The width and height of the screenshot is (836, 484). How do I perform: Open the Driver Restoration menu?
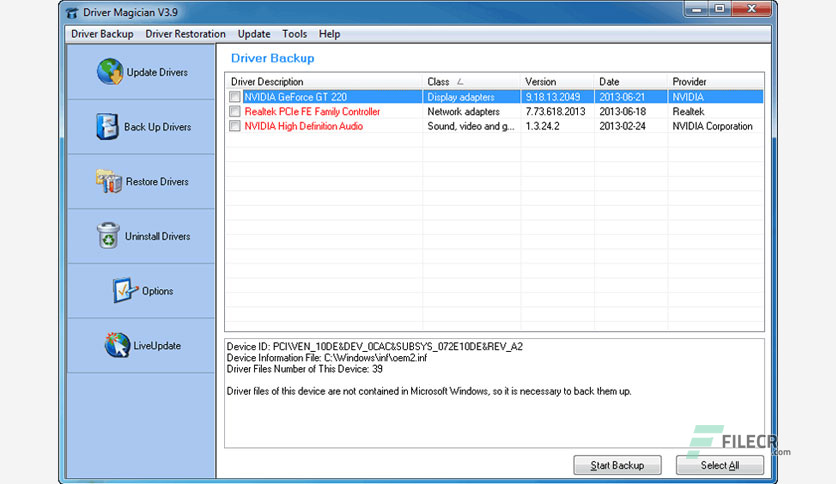point(185,34)
